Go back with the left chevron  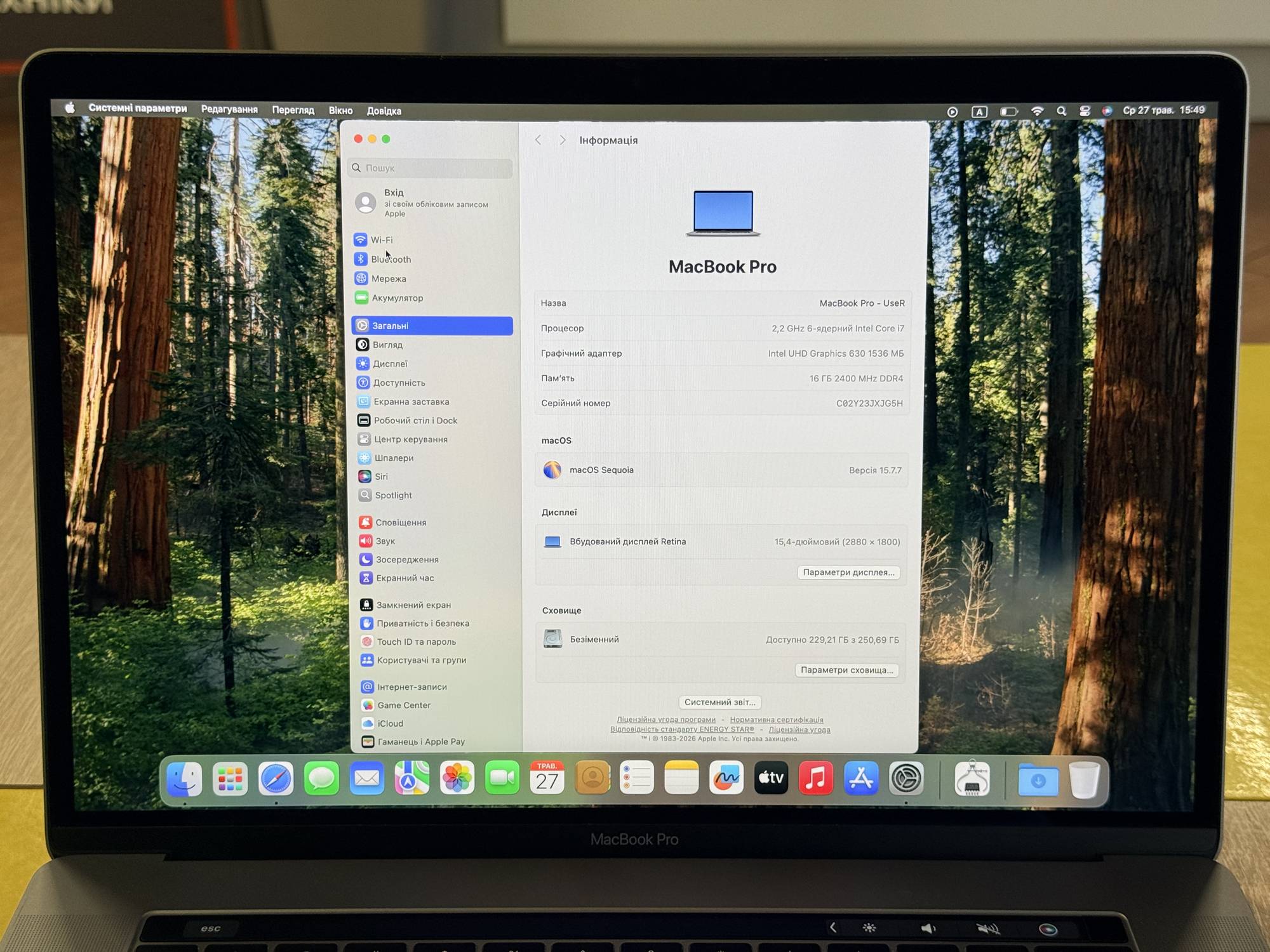(538, 140)
